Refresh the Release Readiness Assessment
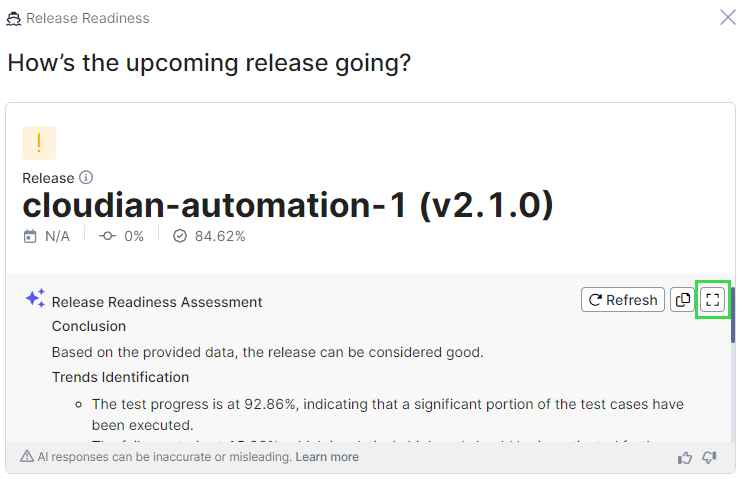 (x=623, y=300)
